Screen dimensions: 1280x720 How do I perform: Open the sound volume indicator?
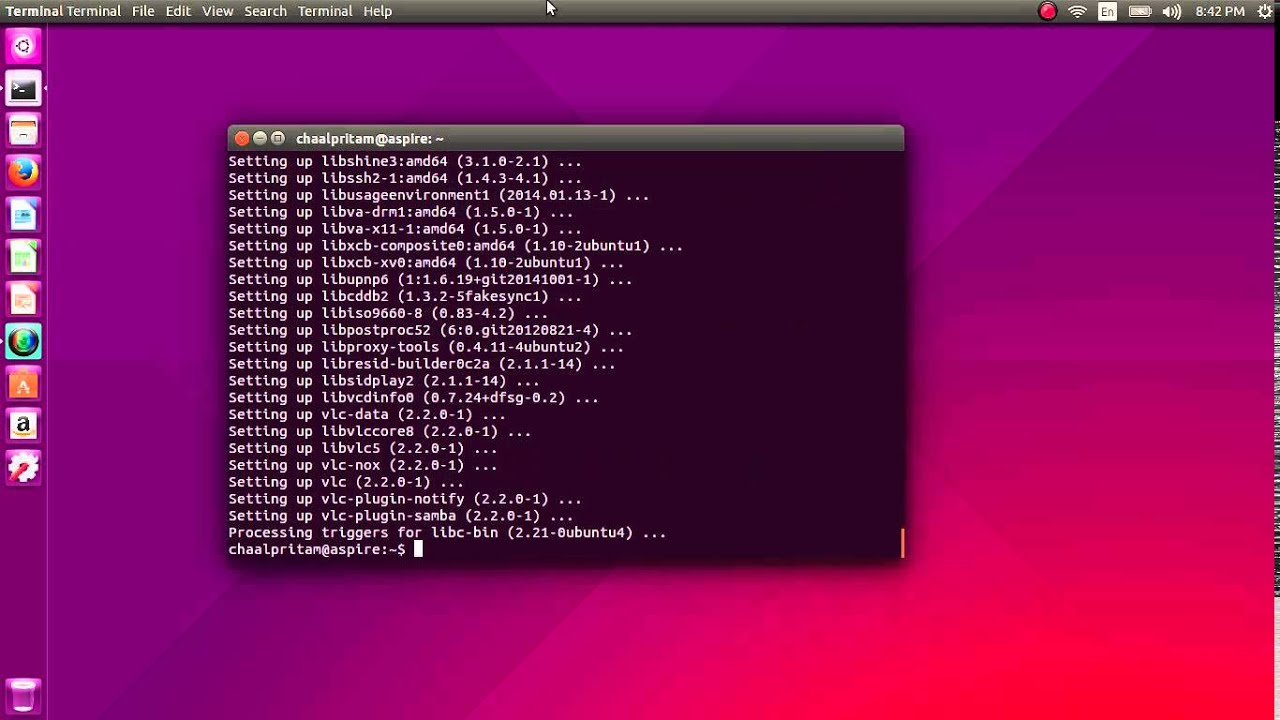click(1172, 11)
